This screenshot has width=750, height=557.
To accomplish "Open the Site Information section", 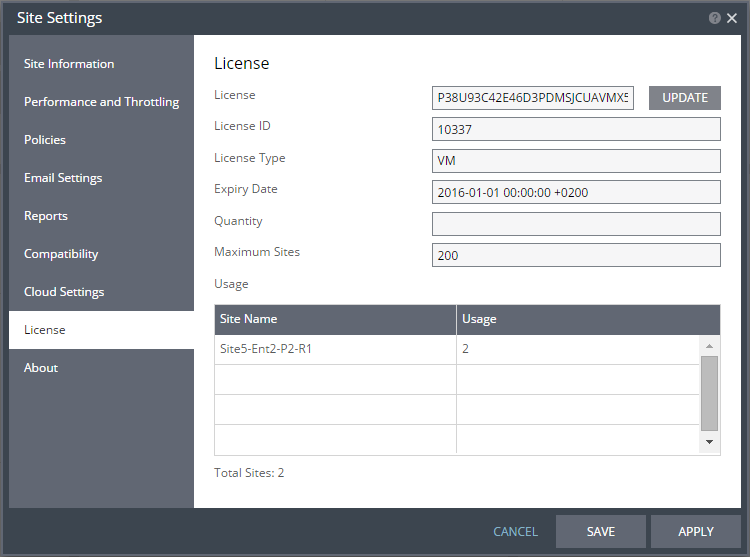I will click(x=101, y=64).
